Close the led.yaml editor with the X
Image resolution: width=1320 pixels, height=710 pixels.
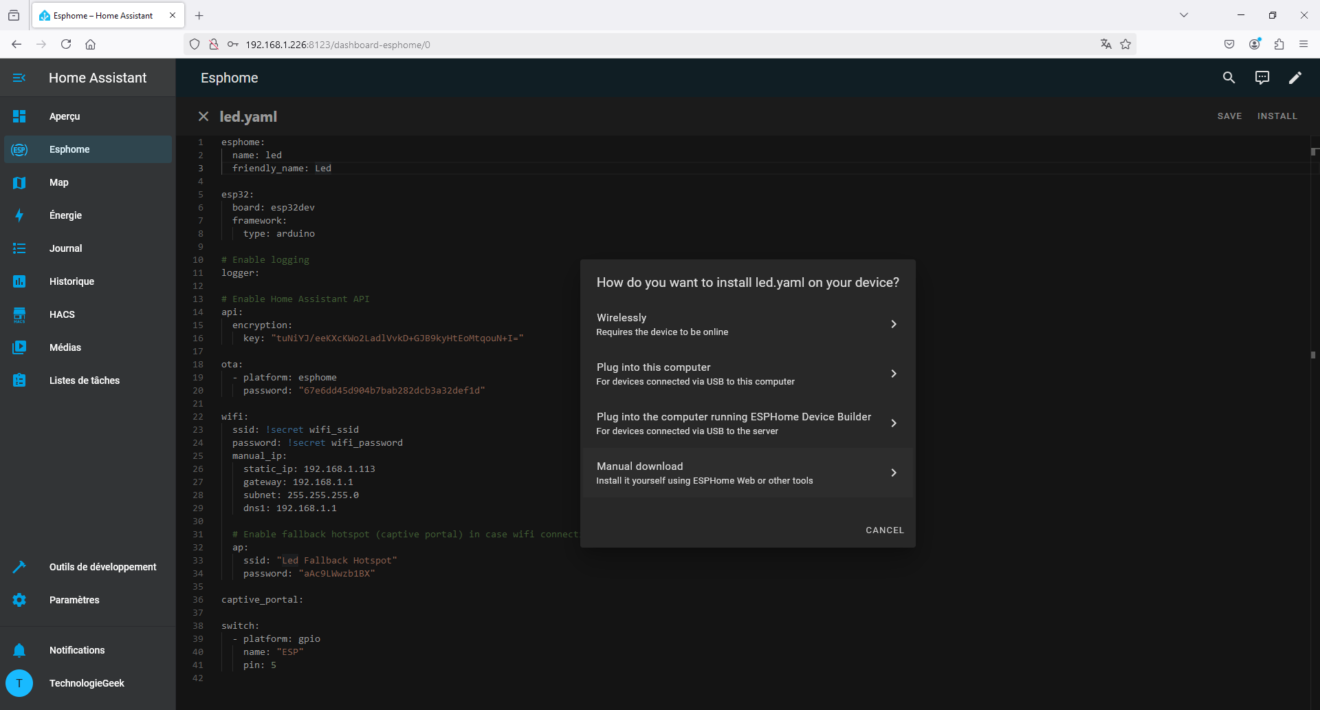coord(203,115)
